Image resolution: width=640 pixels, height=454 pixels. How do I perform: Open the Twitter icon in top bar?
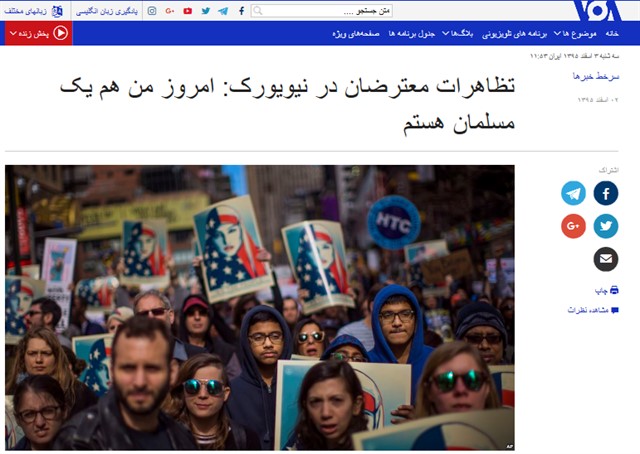pyautogui.click(x=206, y=11)
